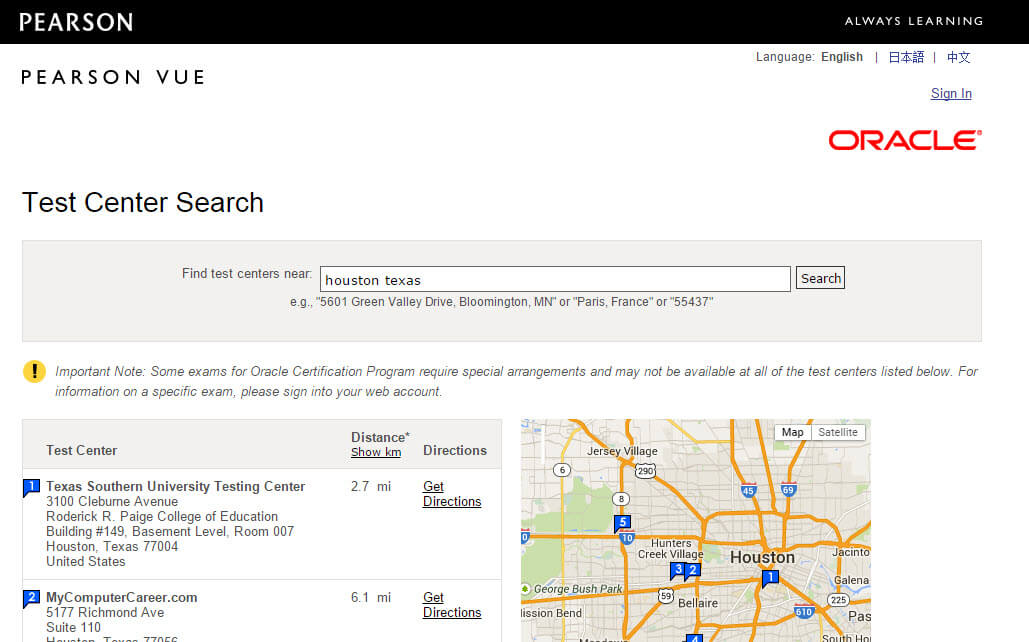Click the Roderick R. Paige College of Education line
This screenshot has height=642, width=1029.
click(162, 517)
